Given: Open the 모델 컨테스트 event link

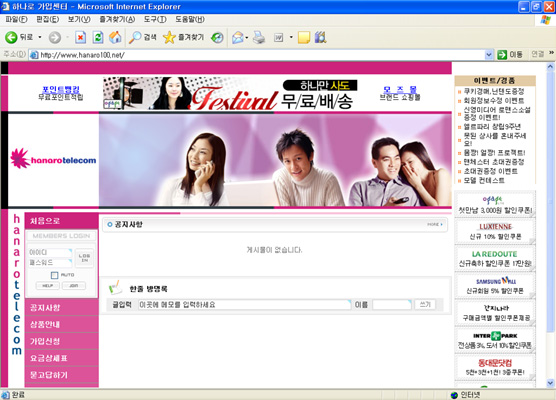Looking at the screenshot, I should point(484,180).
